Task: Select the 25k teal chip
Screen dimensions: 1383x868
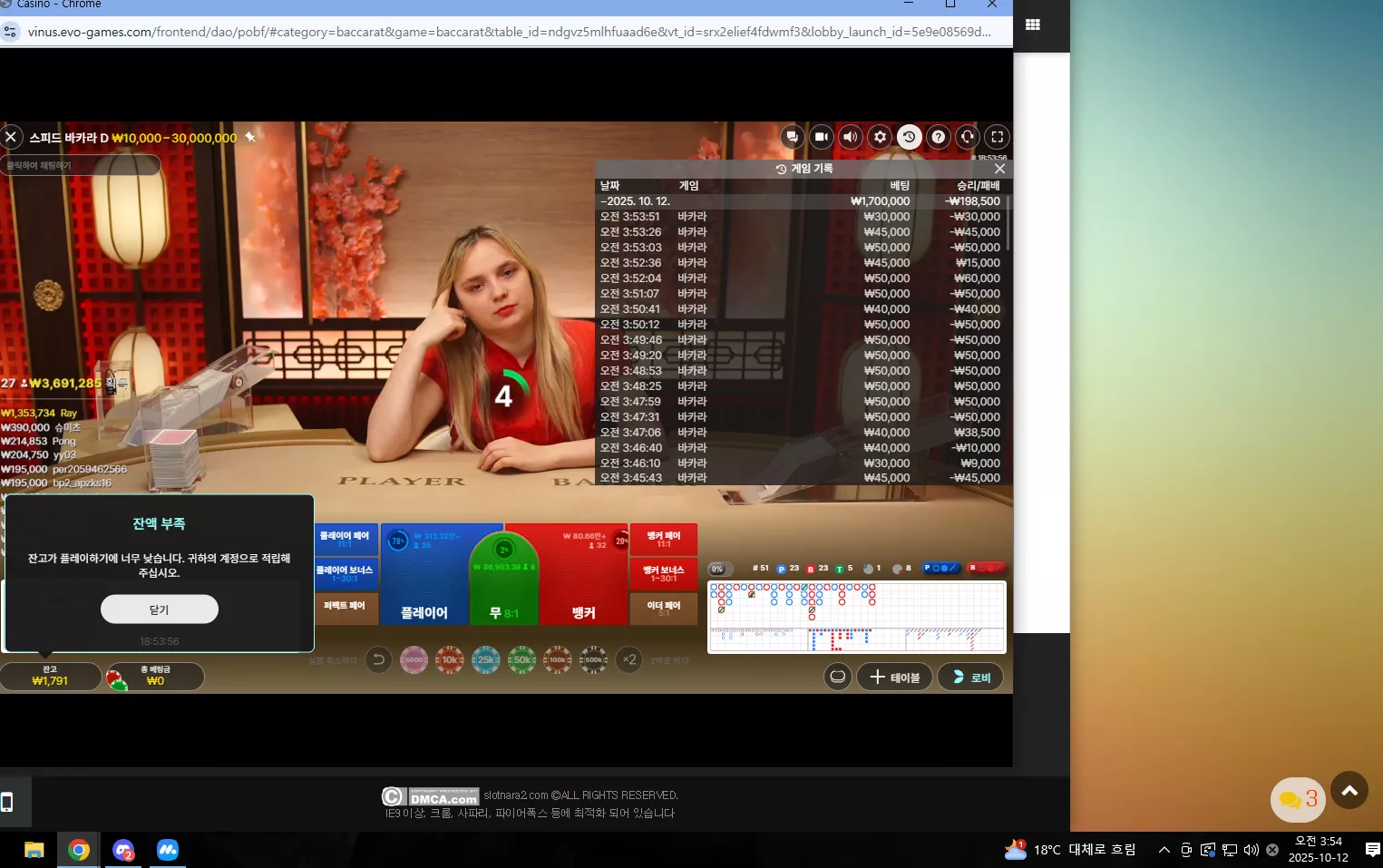Action: 486,660
